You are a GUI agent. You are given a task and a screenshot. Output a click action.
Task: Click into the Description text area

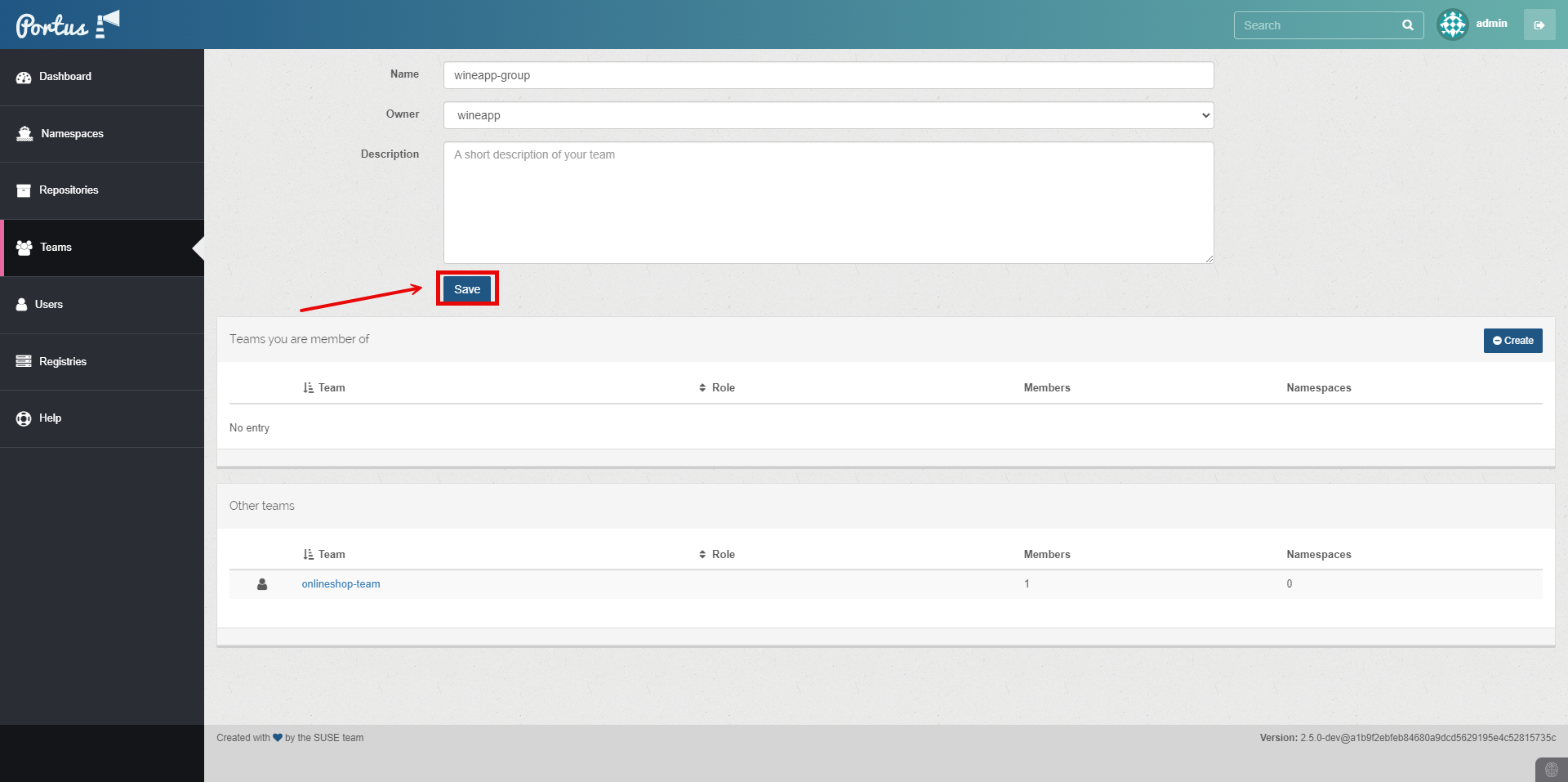(x=828, y=203)
